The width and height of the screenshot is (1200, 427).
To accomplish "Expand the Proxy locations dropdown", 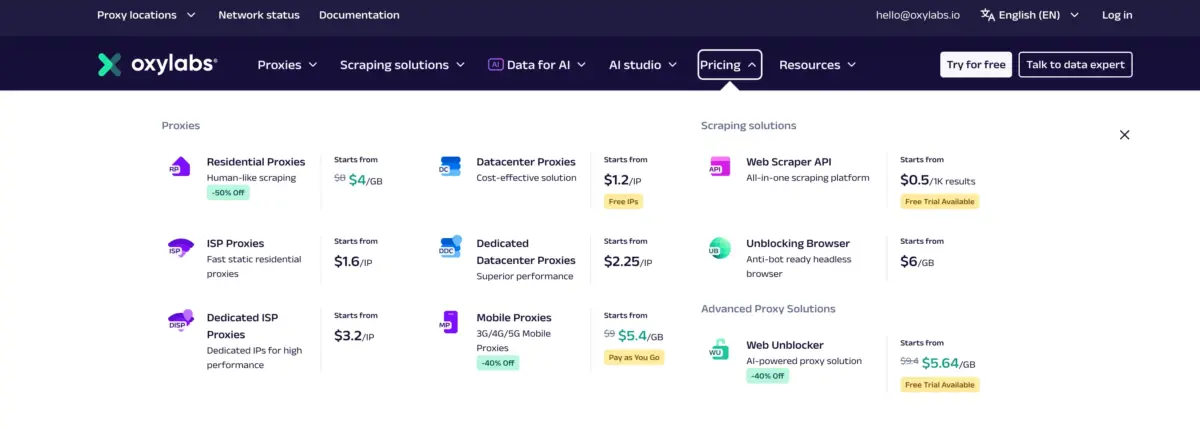I will click(x=146, y=15).
